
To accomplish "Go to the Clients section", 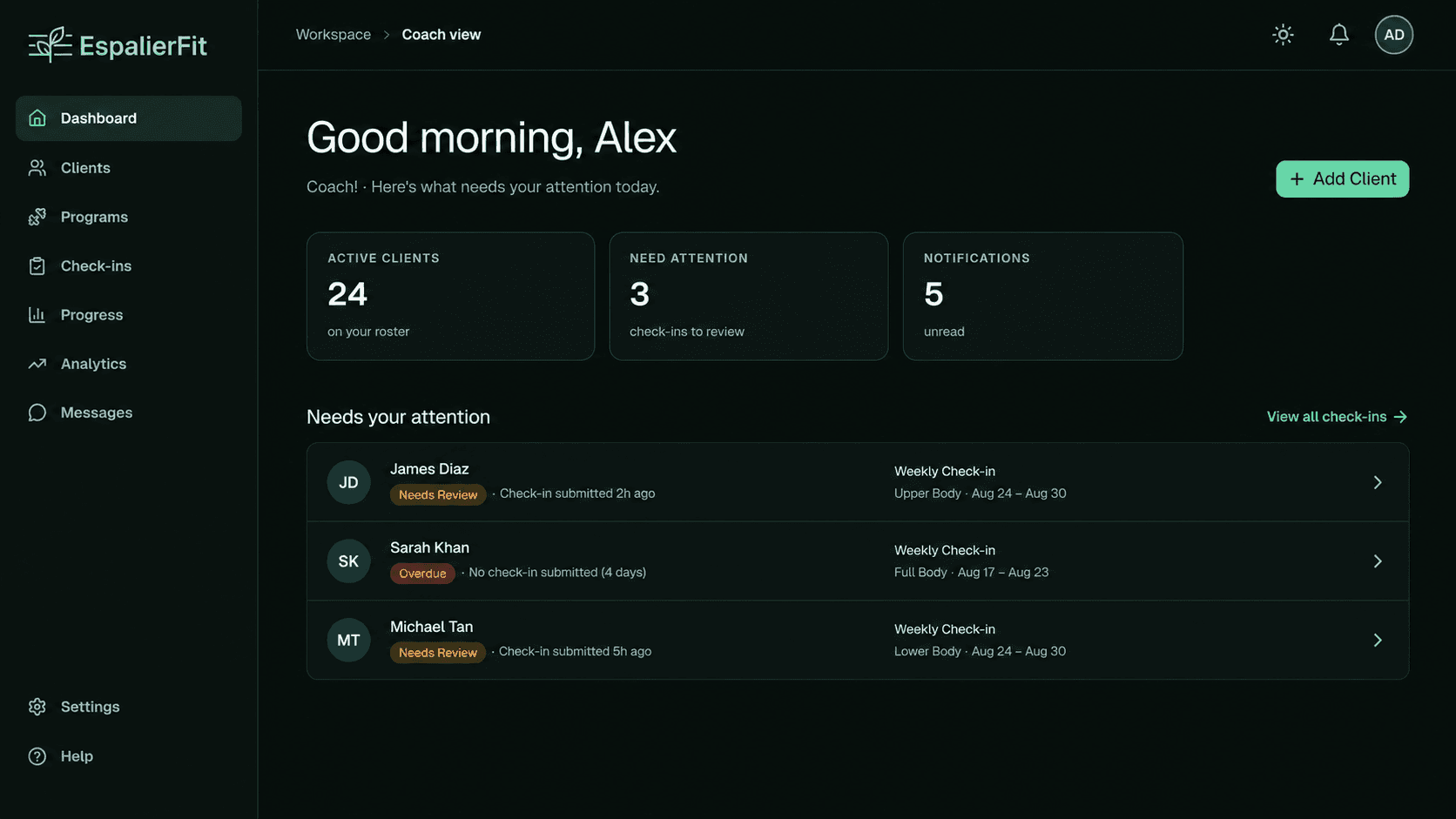I will tap(129, 168).
